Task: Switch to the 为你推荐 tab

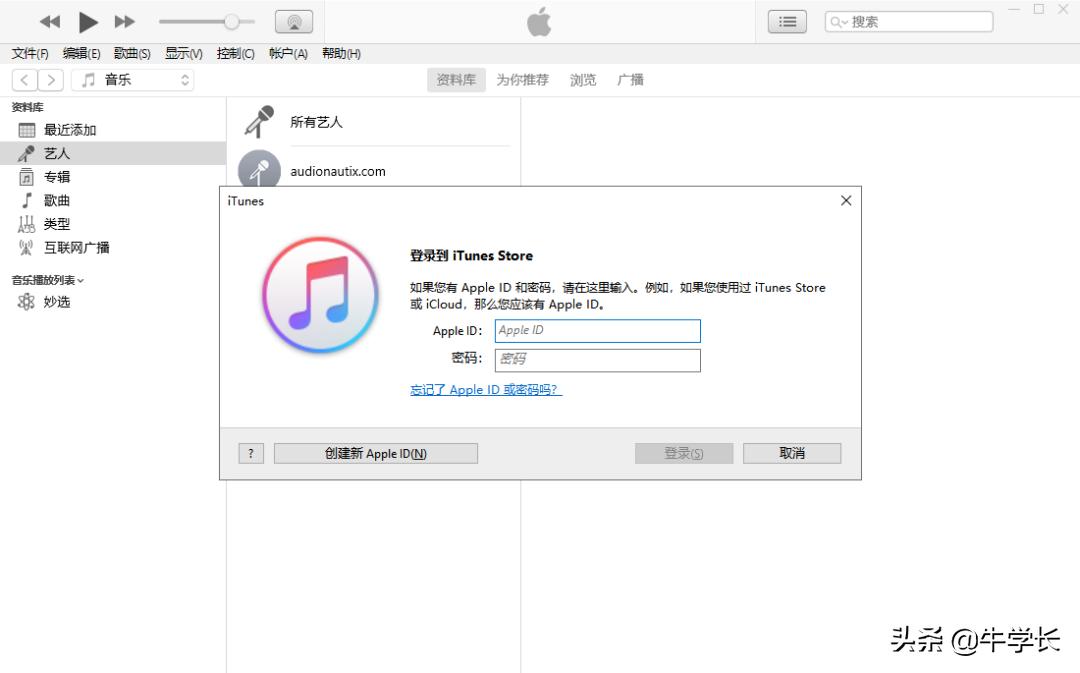Action: pos(521,79)
